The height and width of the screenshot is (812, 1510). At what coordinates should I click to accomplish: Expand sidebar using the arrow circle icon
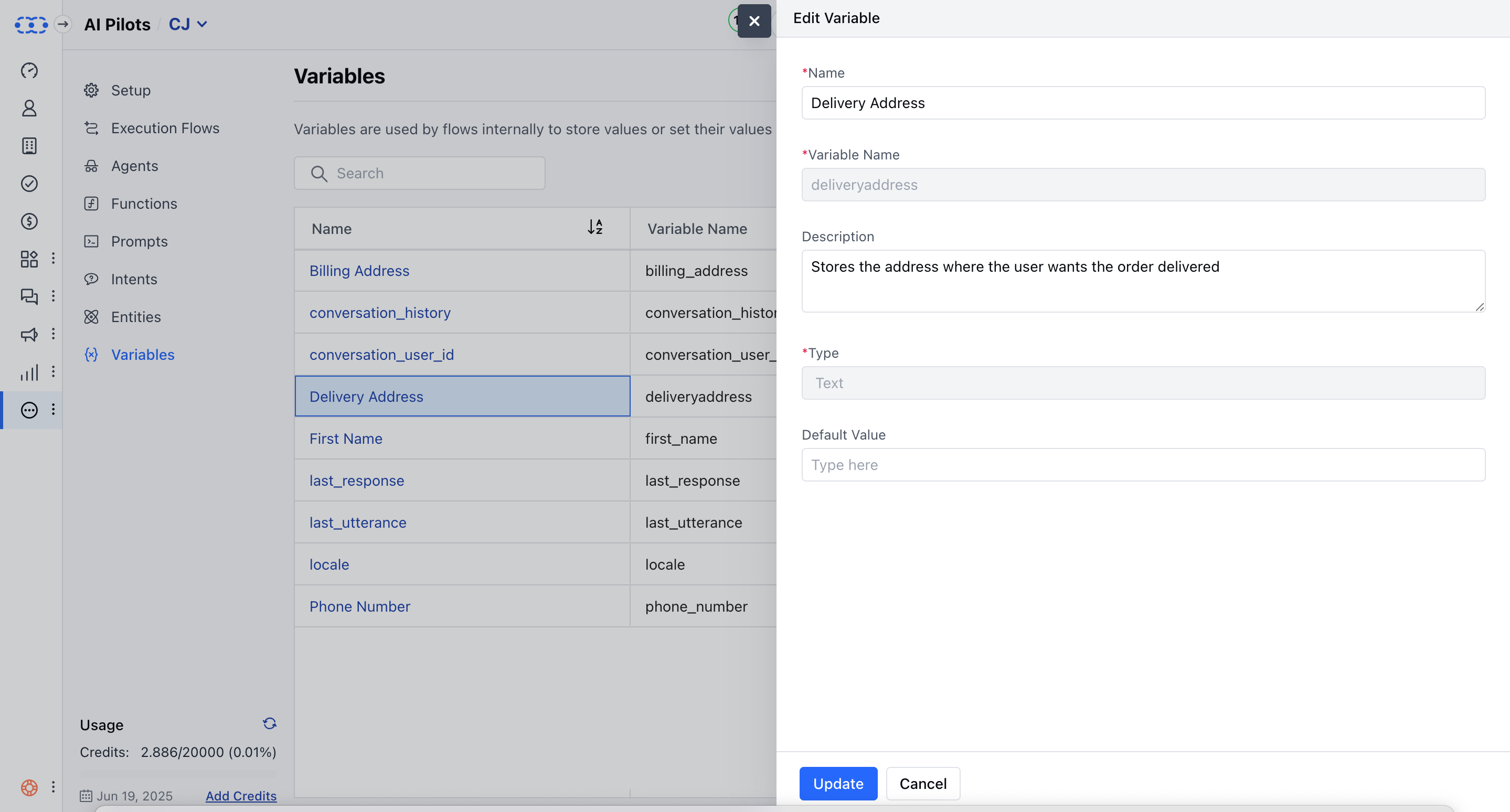[63, 24]
